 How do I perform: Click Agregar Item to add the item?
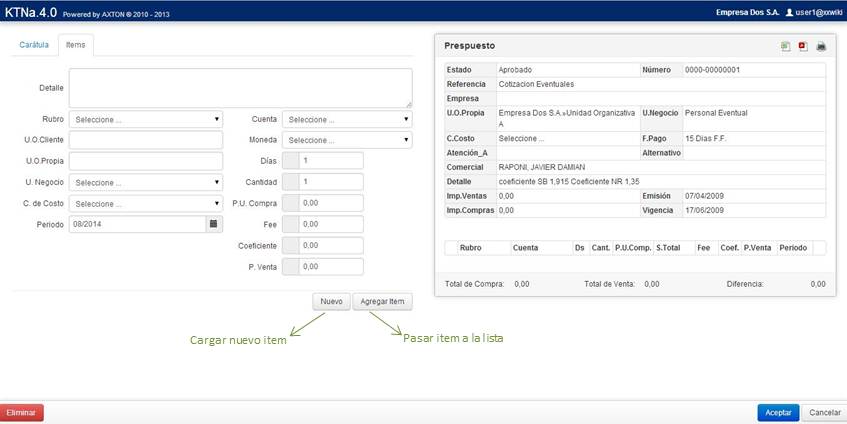click(x=382, y=301)
